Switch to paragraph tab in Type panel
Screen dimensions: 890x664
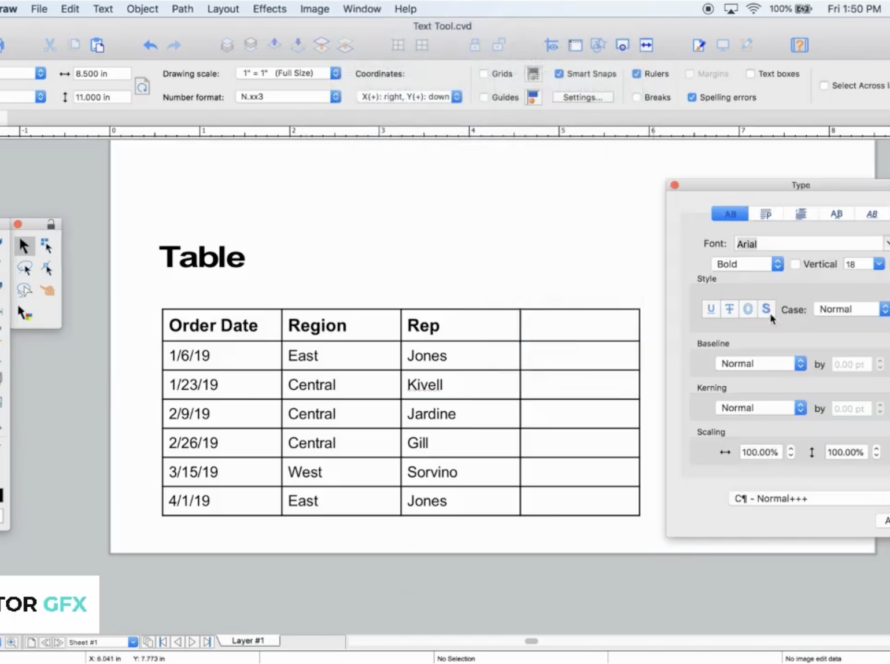click(x=766, y=214)
